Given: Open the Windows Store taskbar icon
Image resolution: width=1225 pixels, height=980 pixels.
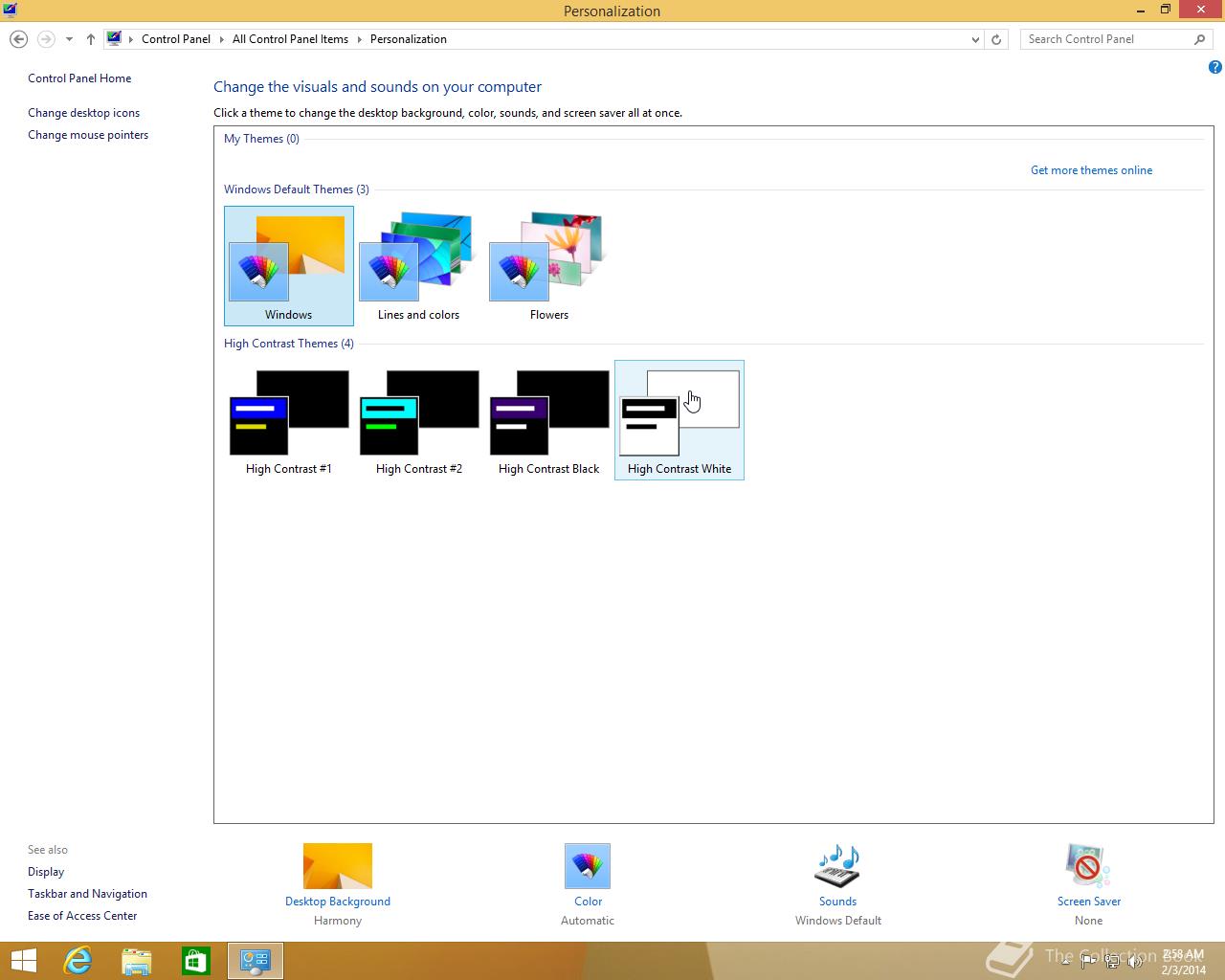Looking at the screenshot, I should point(196,961).
